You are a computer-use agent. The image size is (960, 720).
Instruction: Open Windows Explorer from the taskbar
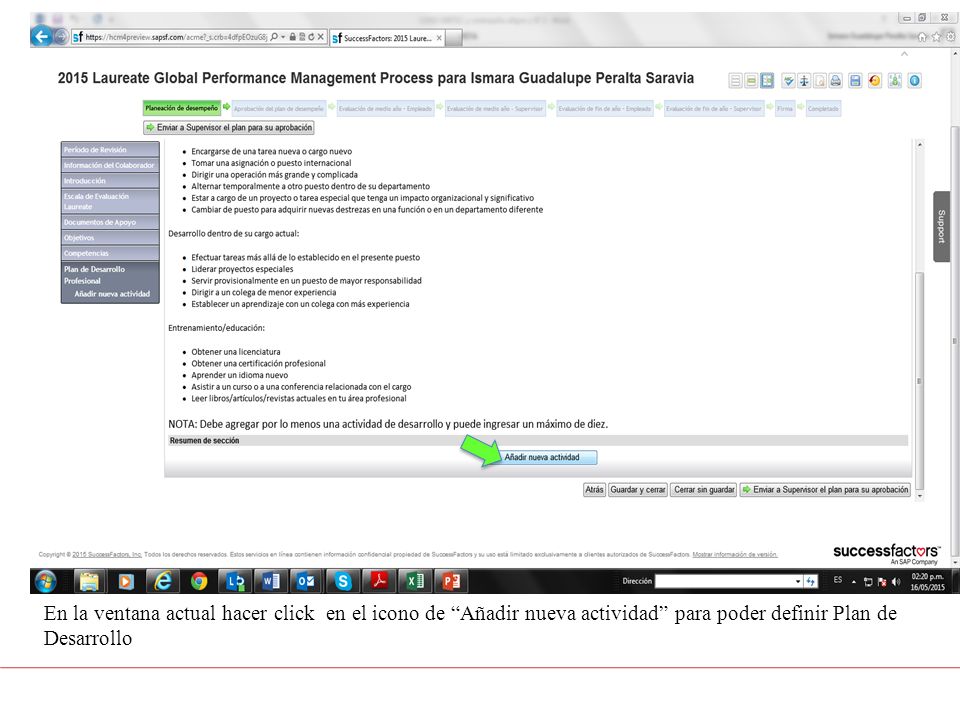89,581
